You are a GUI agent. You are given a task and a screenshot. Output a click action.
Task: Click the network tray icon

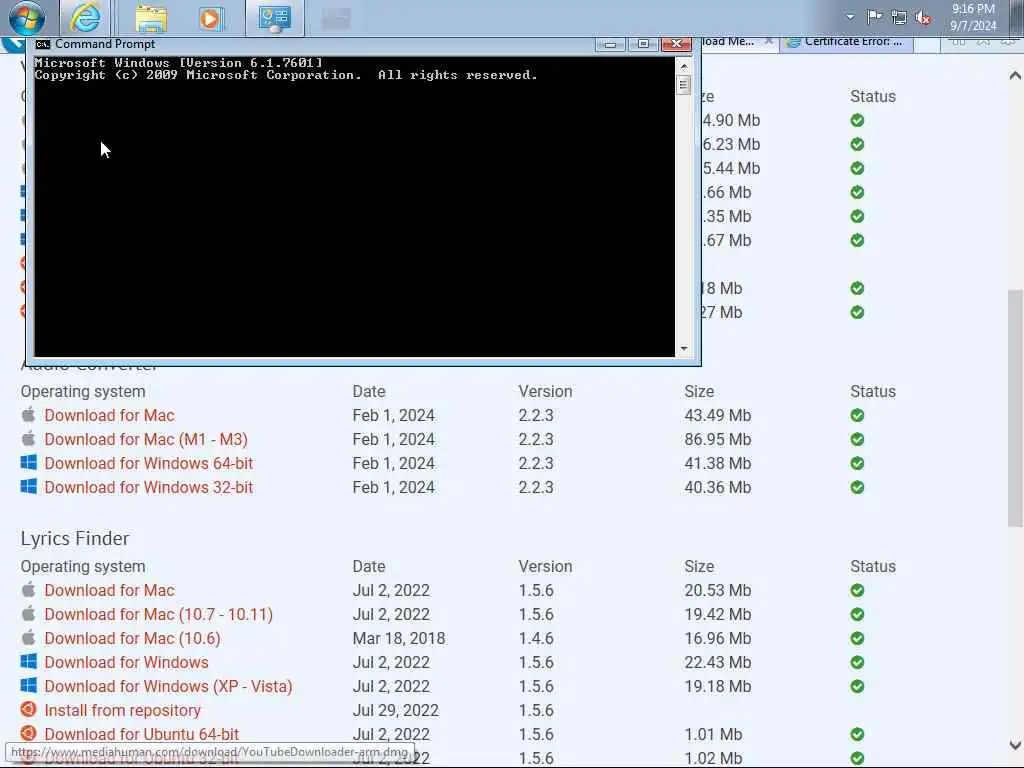coord(899,18)
